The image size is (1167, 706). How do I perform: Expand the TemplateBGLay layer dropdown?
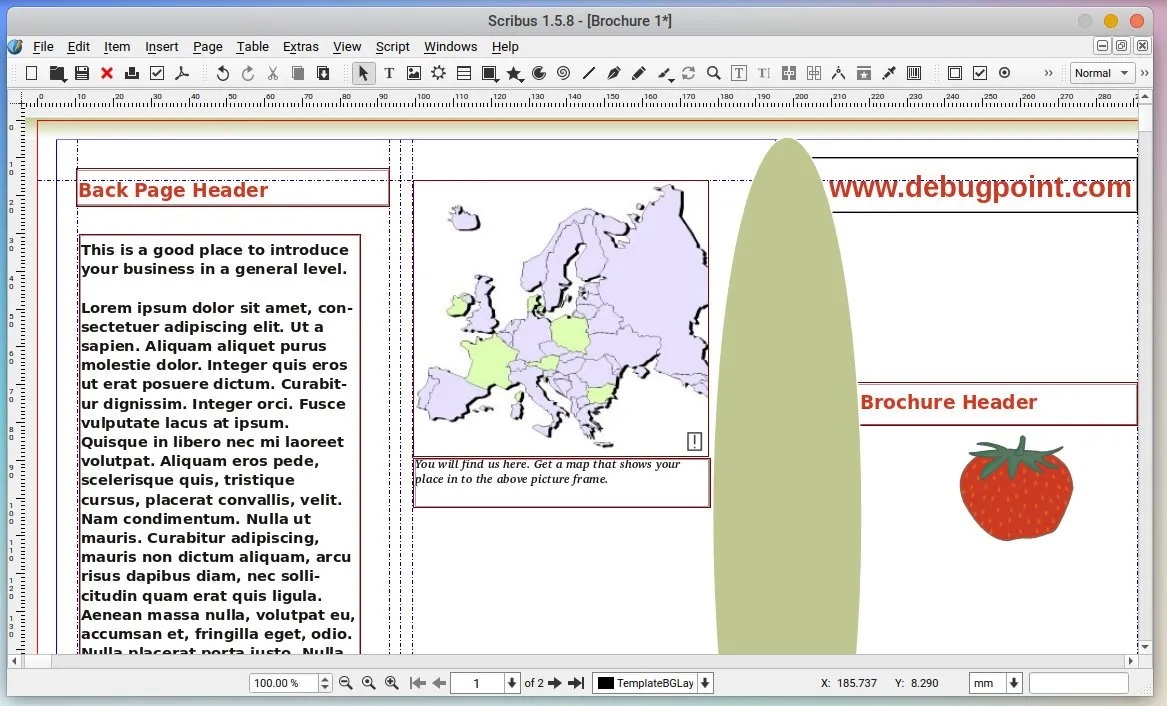point(705,683)
